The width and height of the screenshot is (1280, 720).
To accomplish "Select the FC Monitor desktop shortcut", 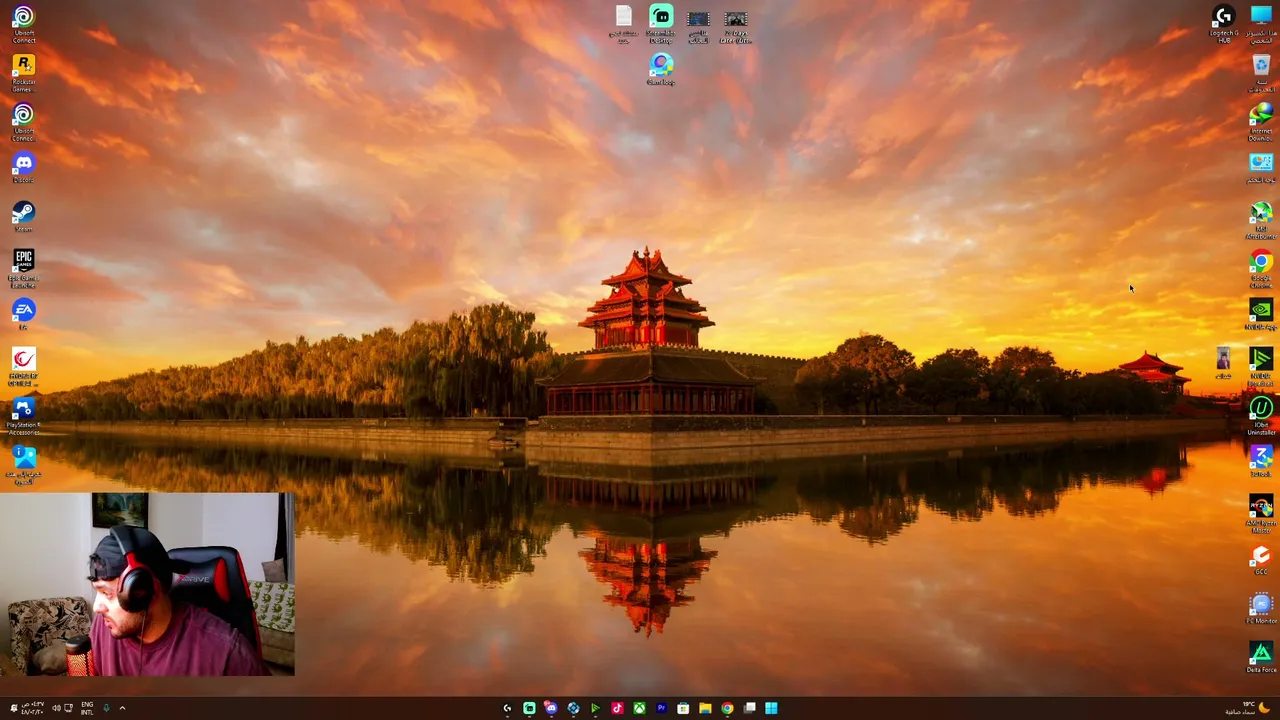I will click(1261, 609).
